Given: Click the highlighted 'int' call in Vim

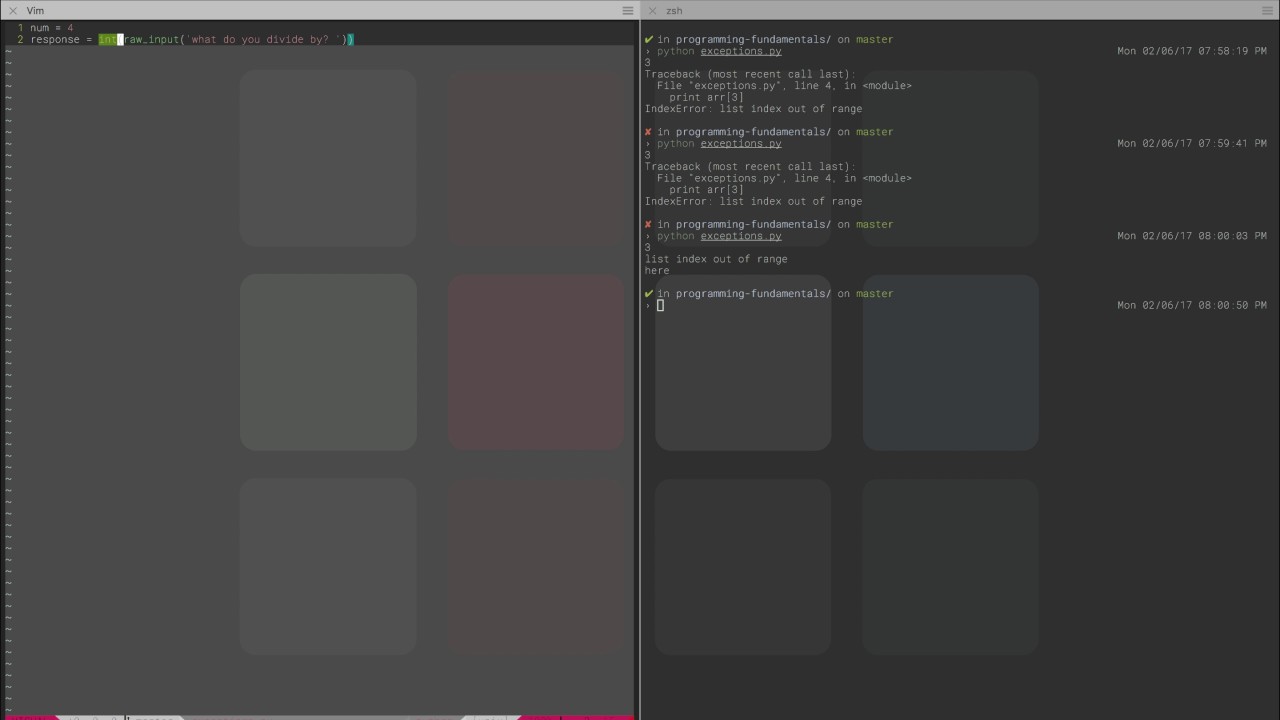Looking at the screenshot, I should [x=107, y=40].
